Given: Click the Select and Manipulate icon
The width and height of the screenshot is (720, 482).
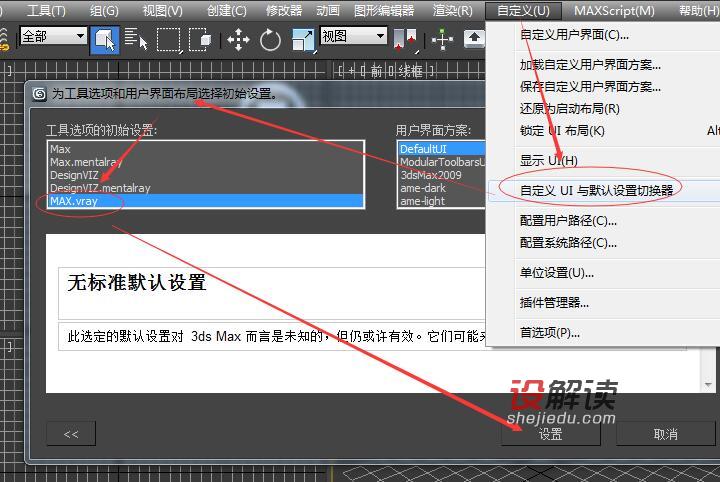Looking at the screenshot, I should (443, 39).
